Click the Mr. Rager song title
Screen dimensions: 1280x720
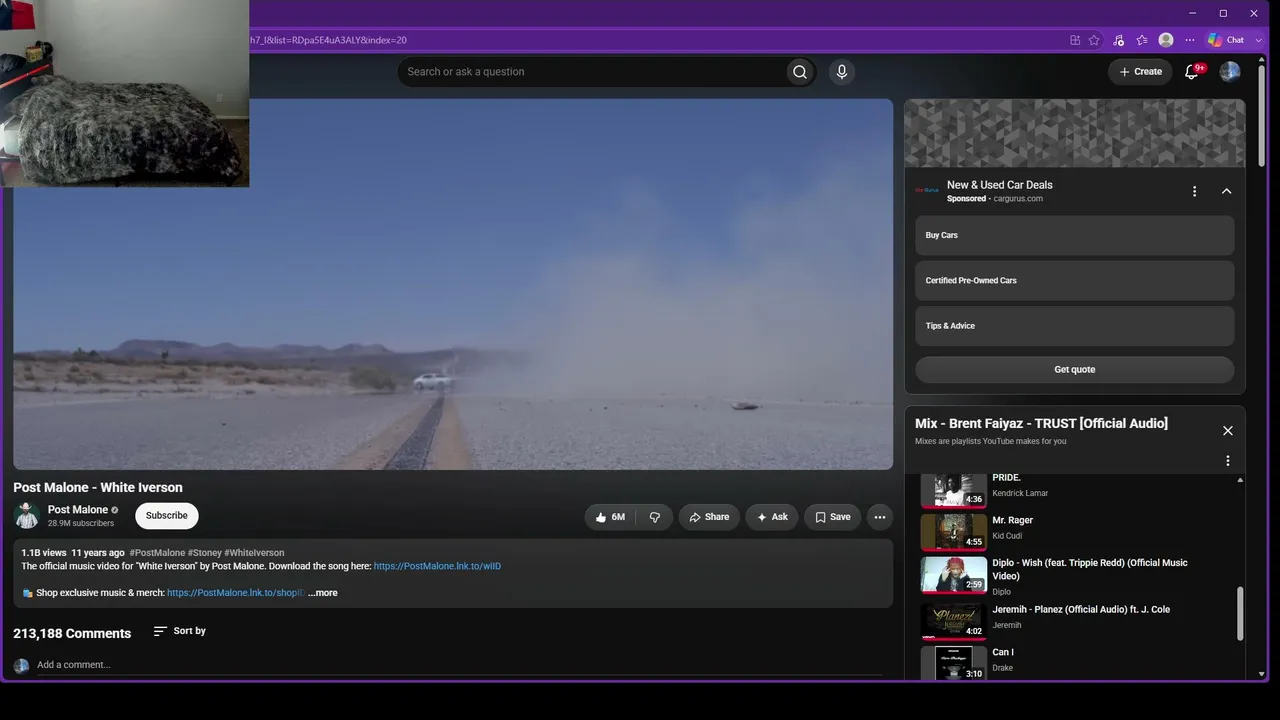tap(1012, 521)
